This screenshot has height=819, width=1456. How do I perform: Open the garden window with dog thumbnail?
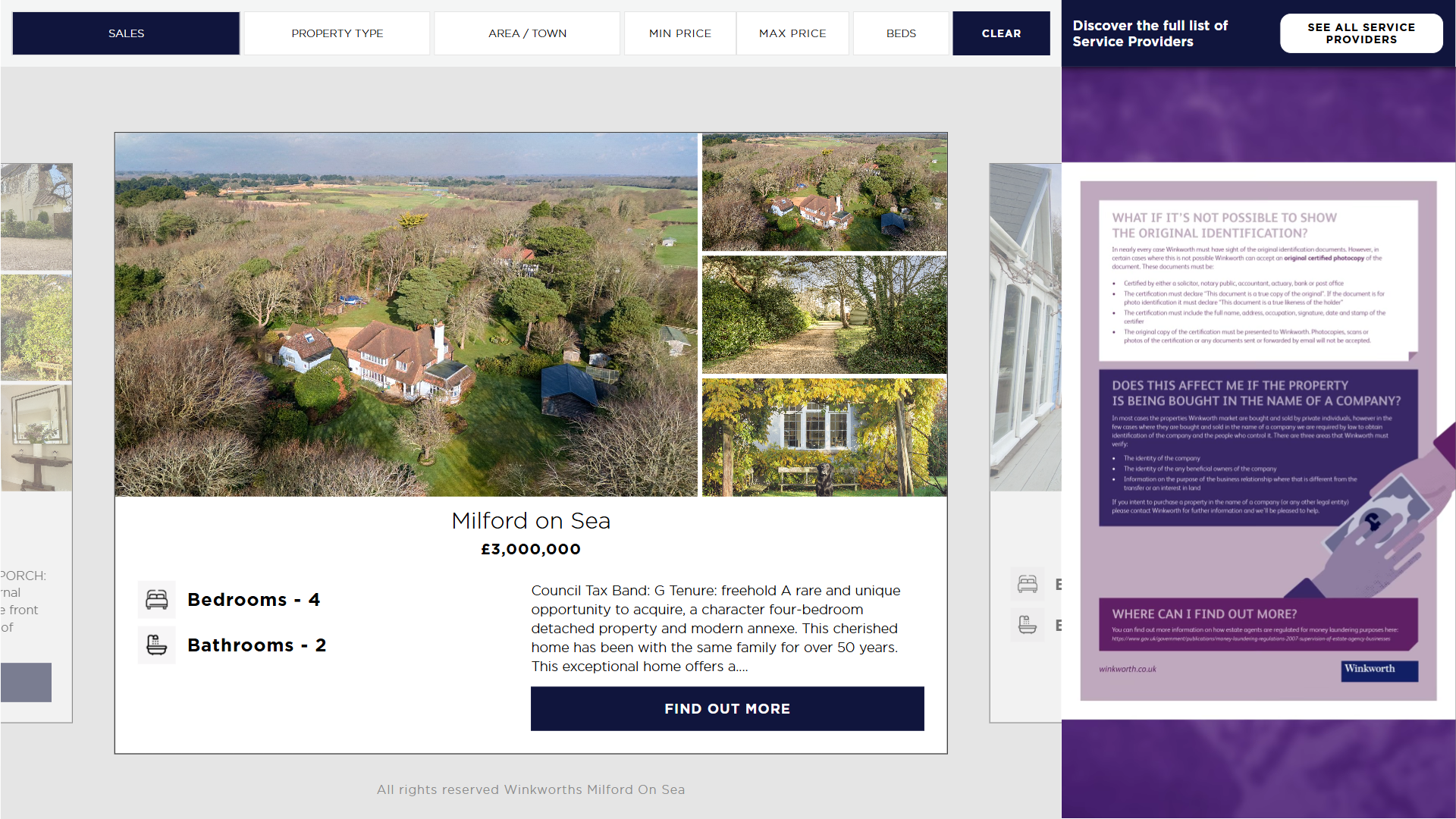click(x=824, y=438)
